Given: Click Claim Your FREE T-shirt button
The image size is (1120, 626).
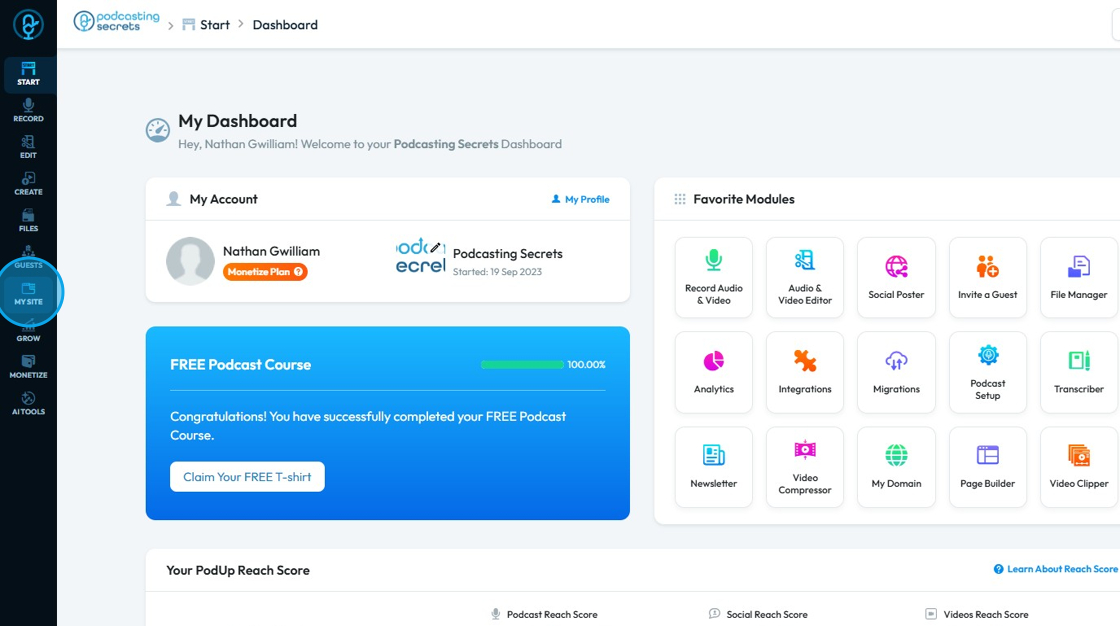Looking at the screenshot, I should (247, 477).
